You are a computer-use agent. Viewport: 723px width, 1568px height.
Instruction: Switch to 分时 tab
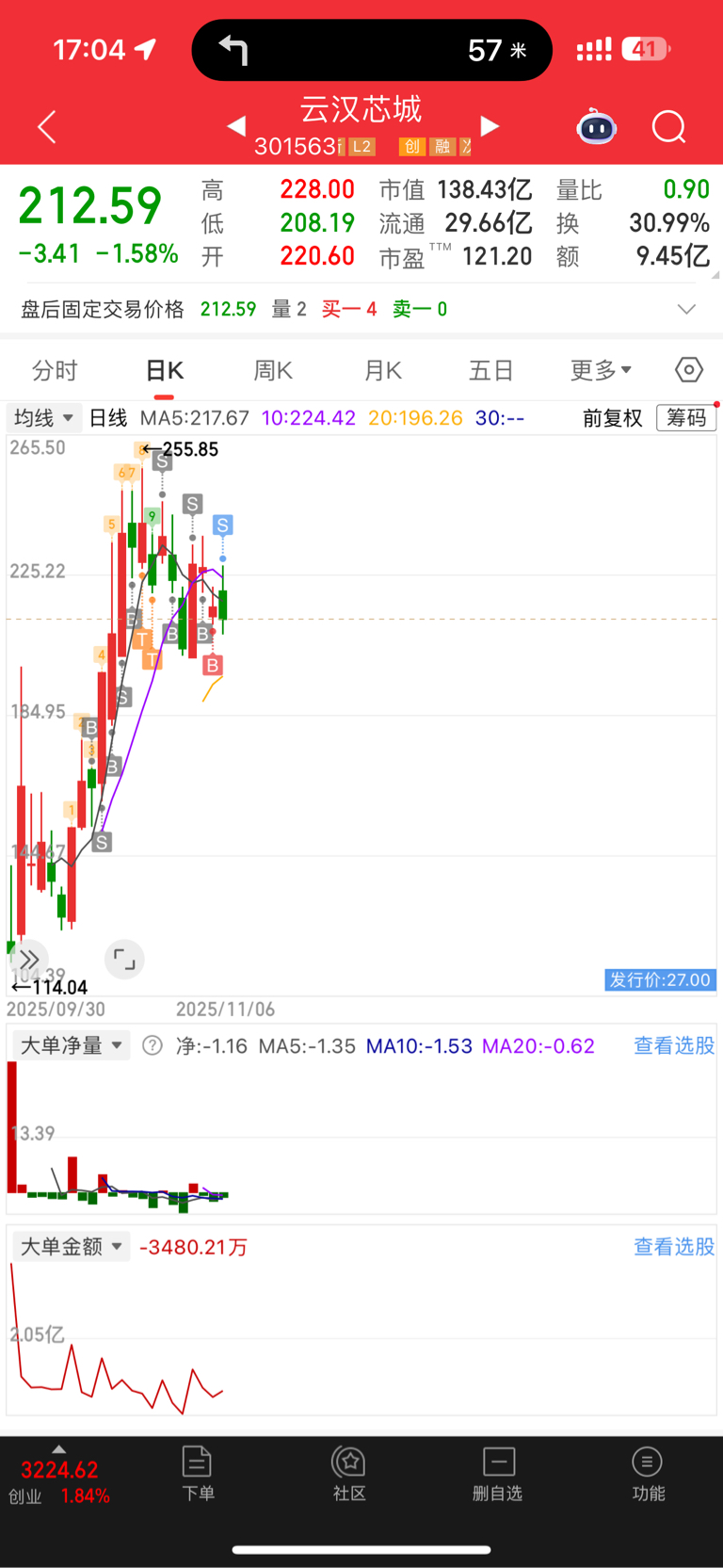(55, 370)
